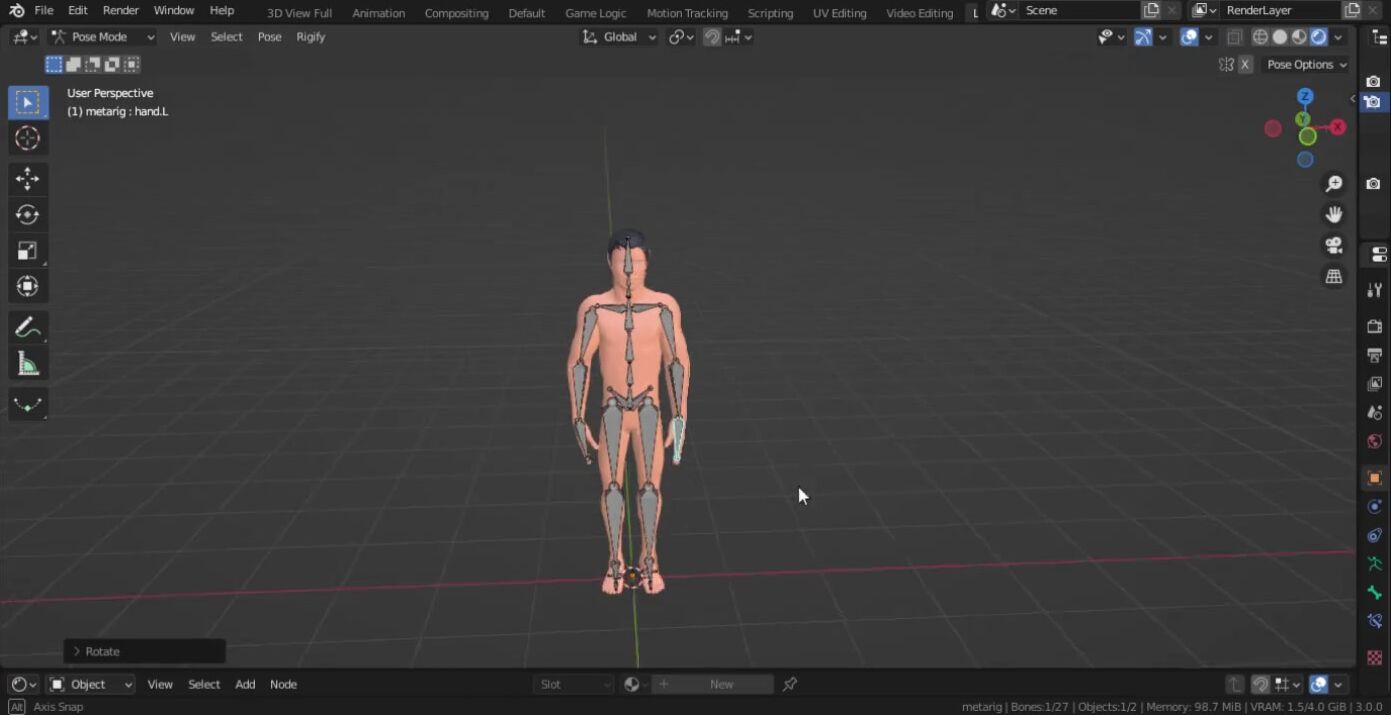Click the Scene name field
The image size is (1391, 715).
(1078, 10)
